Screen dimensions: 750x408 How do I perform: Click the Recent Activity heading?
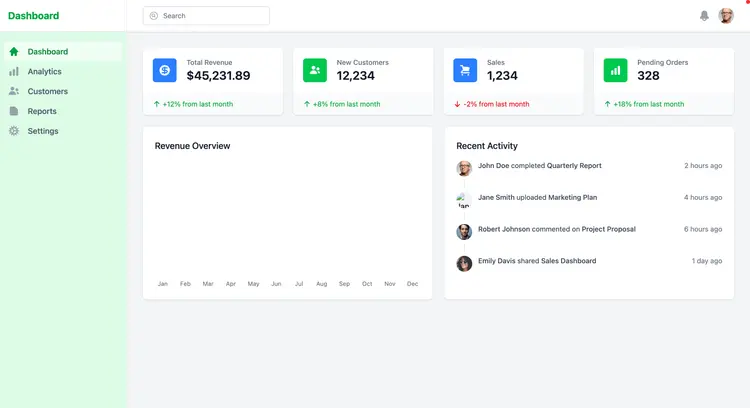tap(487, 146)
